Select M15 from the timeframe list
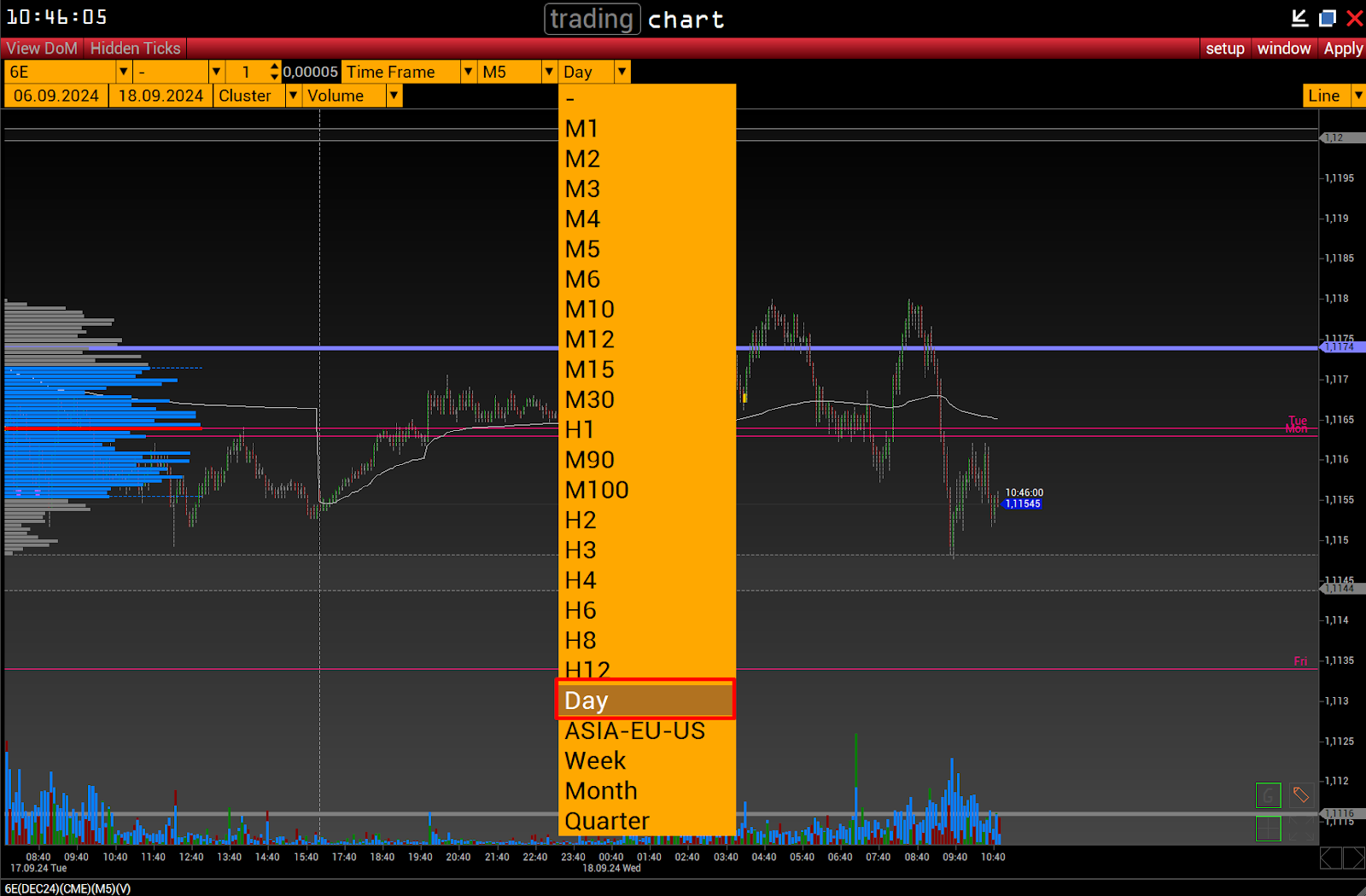This screenshot has width=1366, height=896. [x=589, y=369]
